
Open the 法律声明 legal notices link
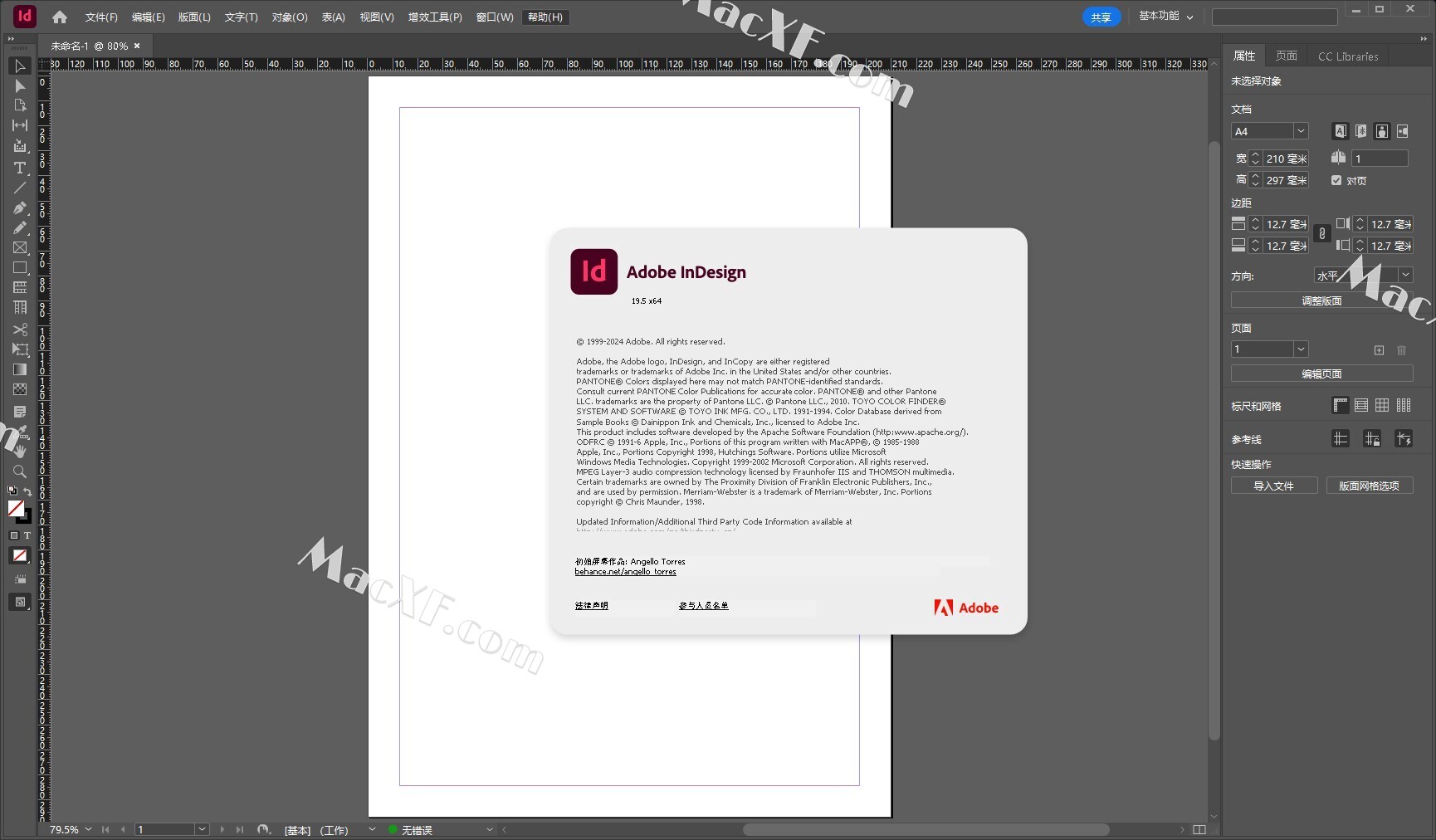coord(592,606)
